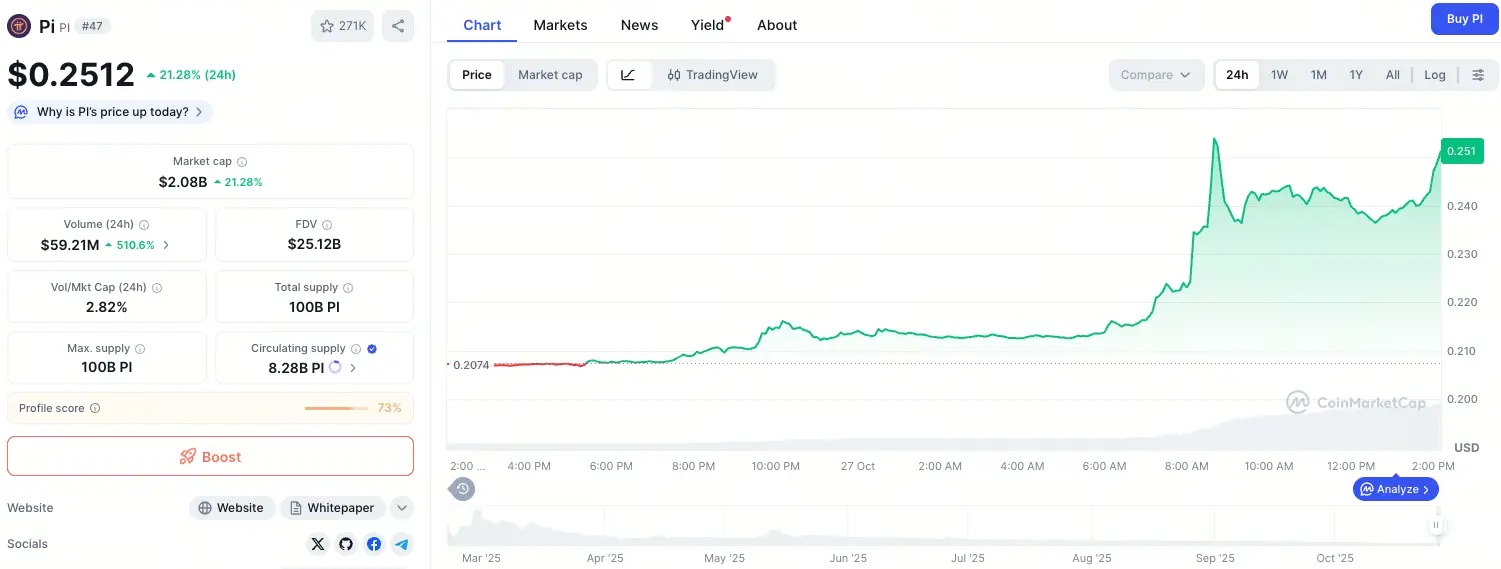The height and width of the screenshot is (569, 1501).
Task: Open the Telegram social link
Action: 402,544
